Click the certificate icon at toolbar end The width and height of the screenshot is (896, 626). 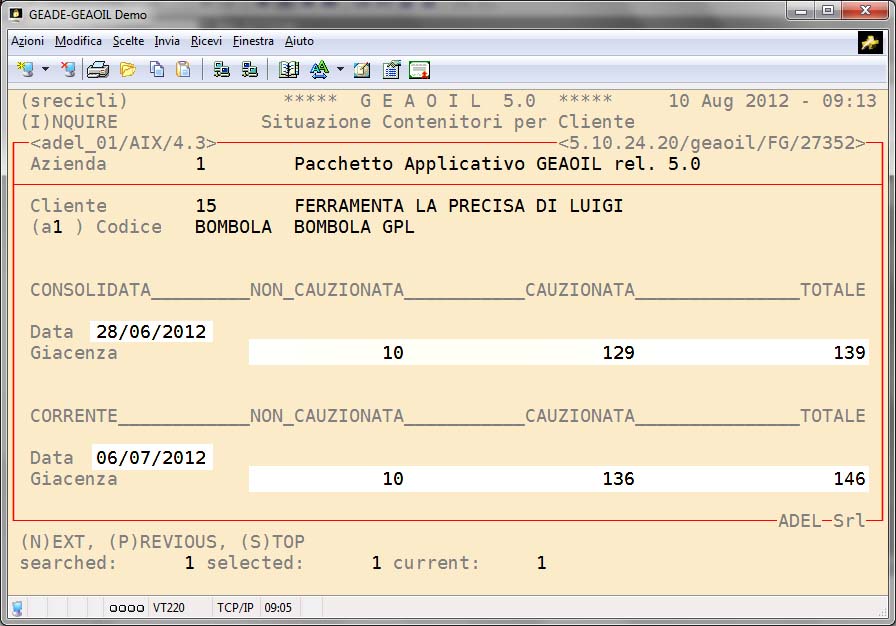tap(419, 70)
